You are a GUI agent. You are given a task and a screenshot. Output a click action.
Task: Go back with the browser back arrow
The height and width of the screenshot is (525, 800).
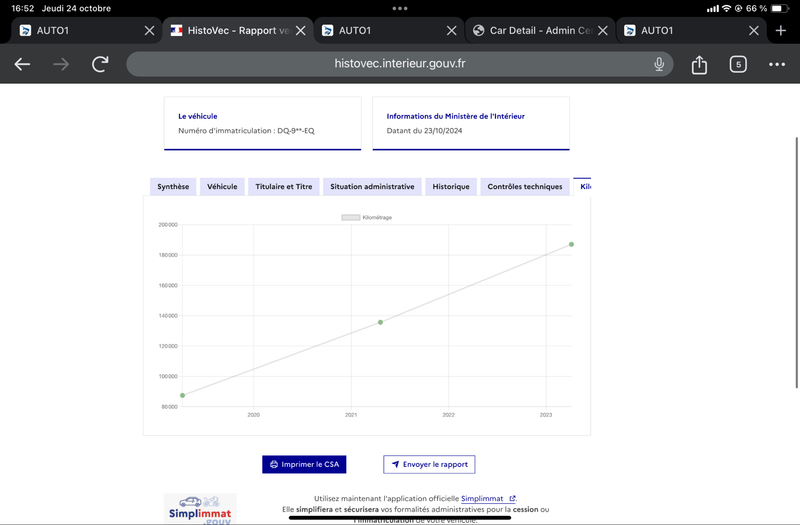[x=22, y=64]
